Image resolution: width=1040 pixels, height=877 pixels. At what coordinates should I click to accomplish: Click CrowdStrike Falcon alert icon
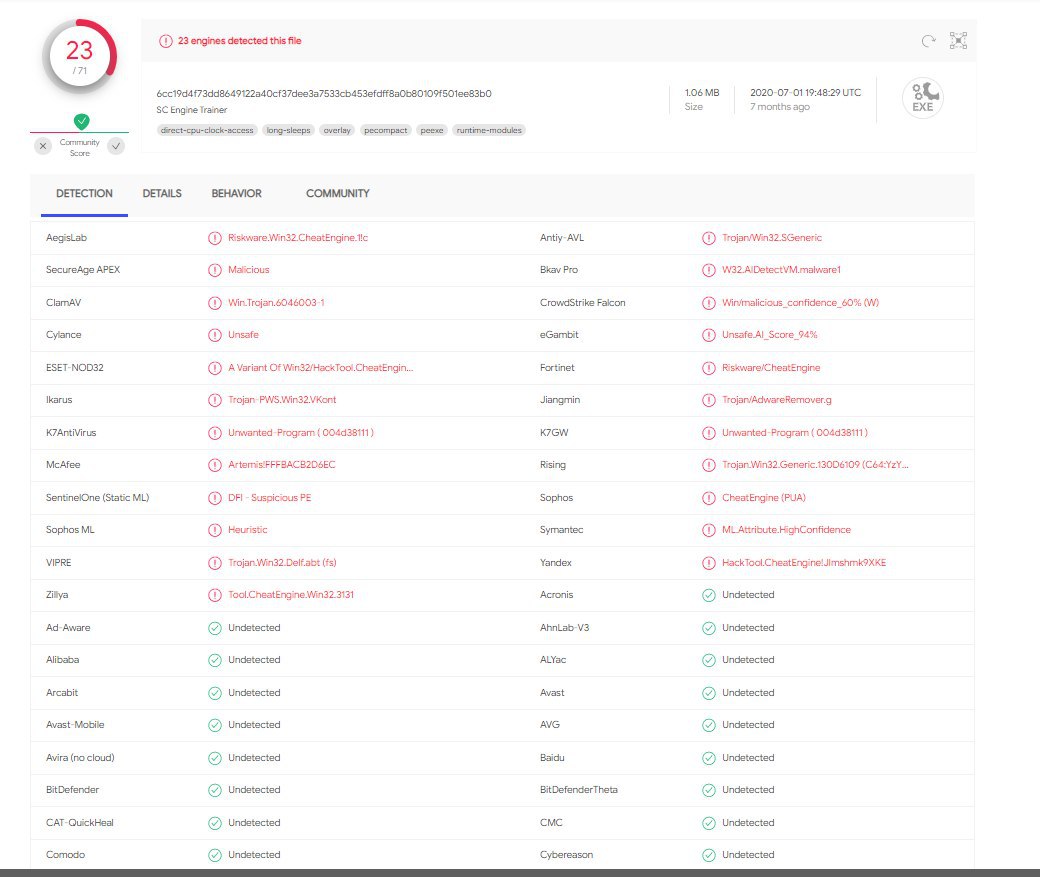coord(709,303)
